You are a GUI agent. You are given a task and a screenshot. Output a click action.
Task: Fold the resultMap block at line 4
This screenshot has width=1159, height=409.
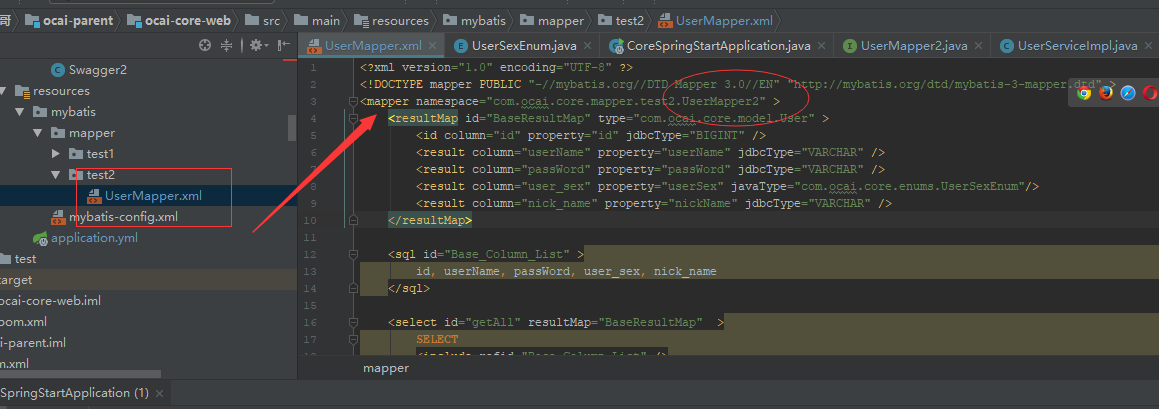[x=353, y=118]
